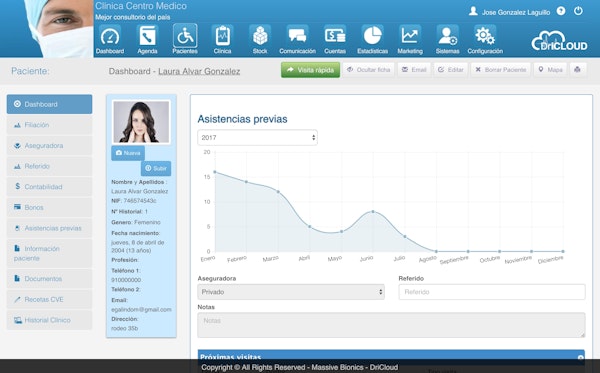
Task: Open the Stock boxes icon
Action: coord(260,36)
